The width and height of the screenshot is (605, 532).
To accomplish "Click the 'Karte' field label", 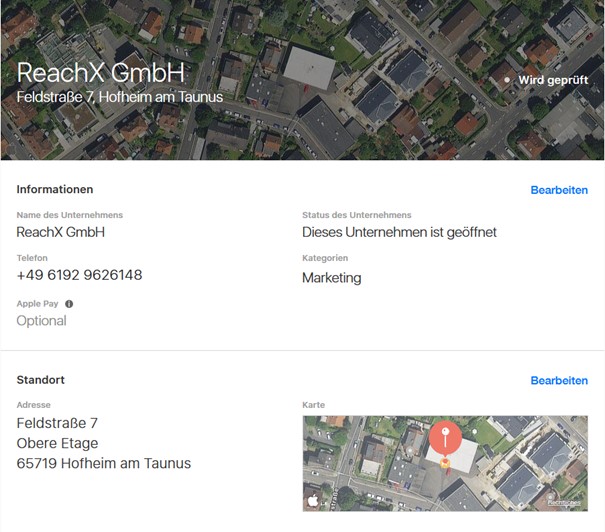I will (x=313, y=405).
